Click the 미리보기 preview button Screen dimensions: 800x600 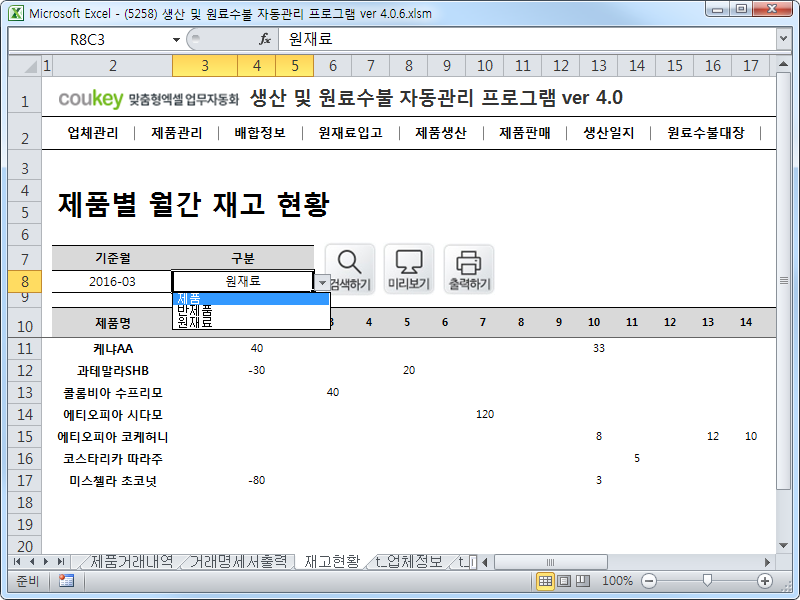409,269
